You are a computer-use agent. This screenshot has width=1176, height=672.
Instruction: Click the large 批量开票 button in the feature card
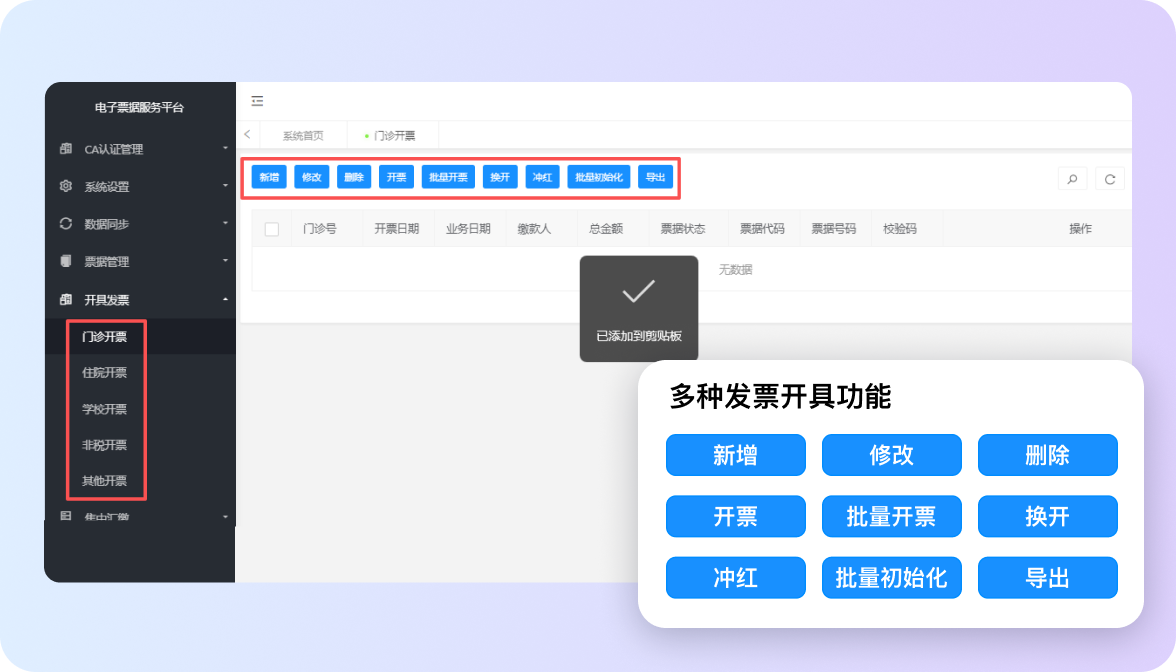click(x=891, y=516)
